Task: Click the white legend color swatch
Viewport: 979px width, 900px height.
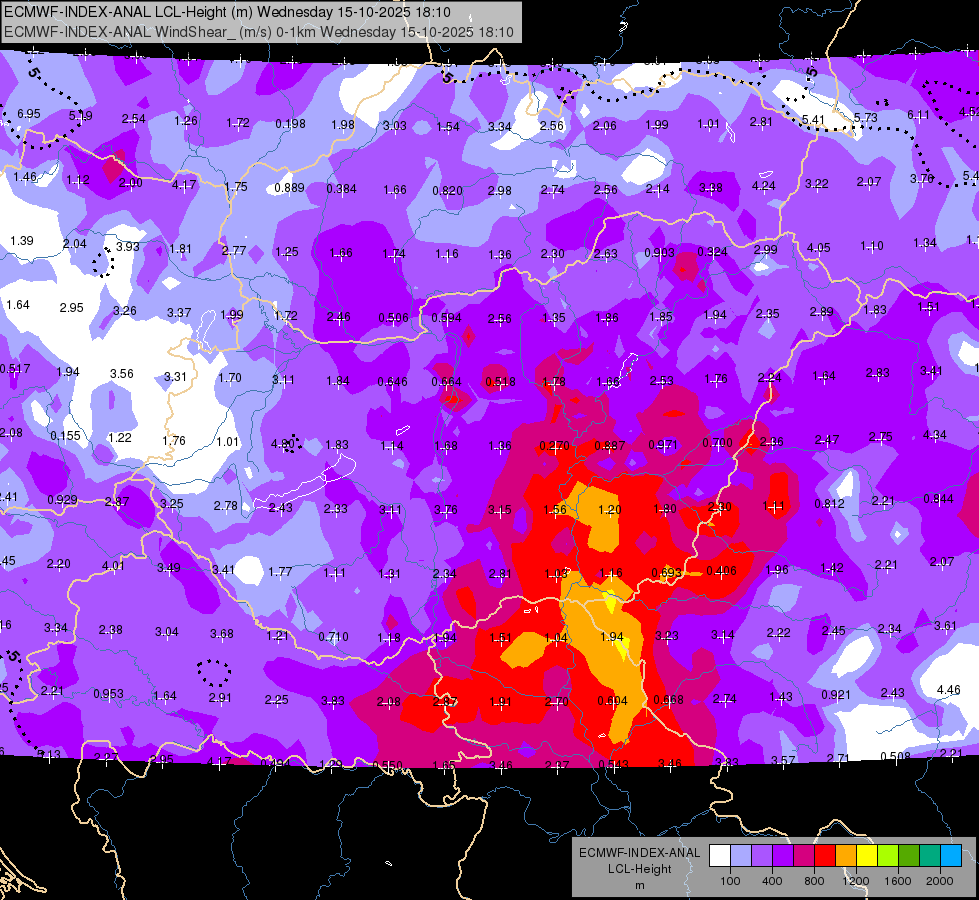Action: 720,856
